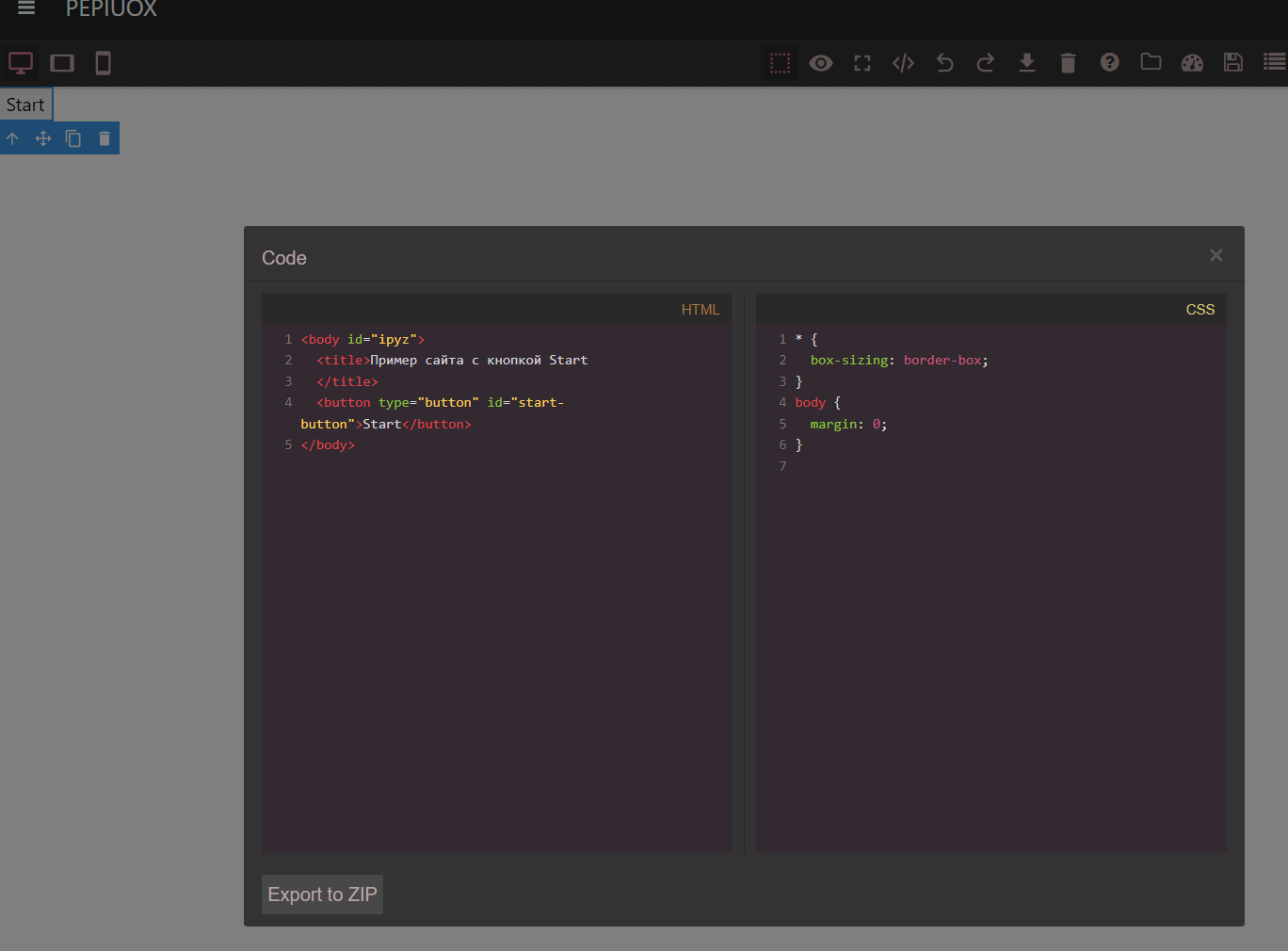The height and width of the screenshot is (951, 1288).
Task: Open the code view icon in toolbar
Action: tap(903, 63)
